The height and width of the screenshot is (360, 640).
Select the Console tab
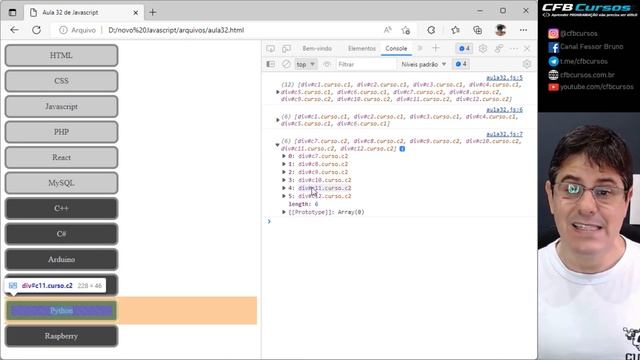(396, 48)
